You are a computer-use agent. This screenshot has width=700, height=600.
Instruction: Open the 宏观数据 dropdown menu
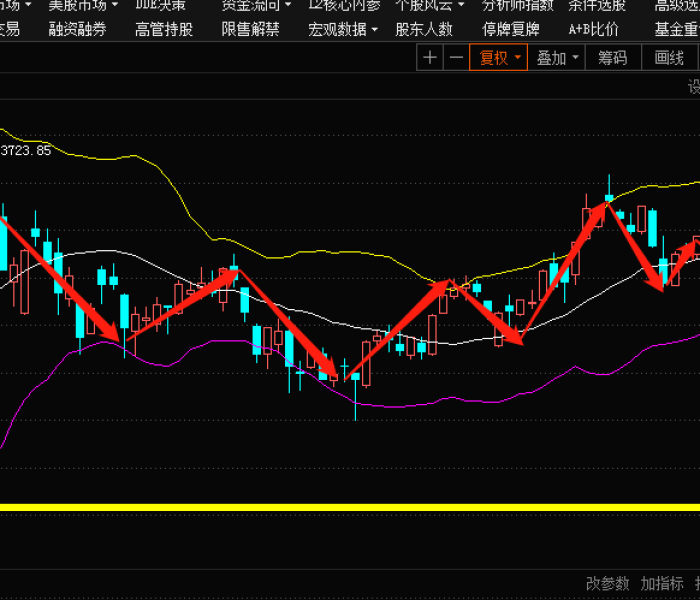pyautogui.click(x=343, y=29)
